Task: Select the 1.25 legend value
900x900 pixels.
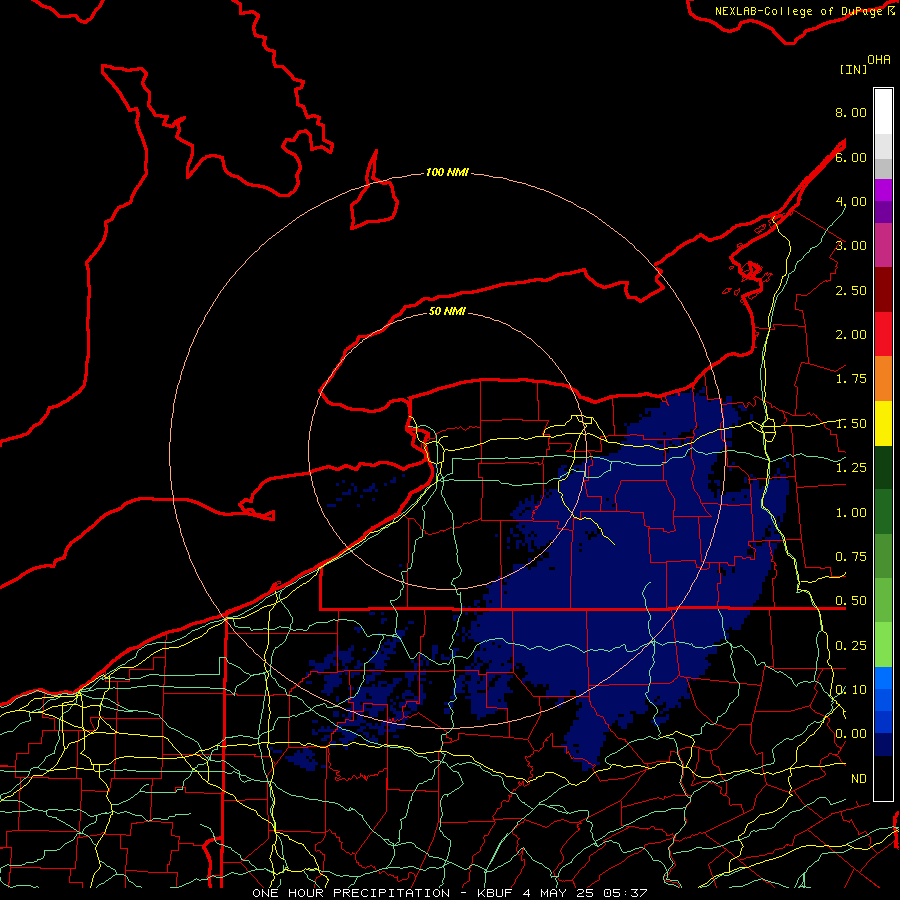Action: [x=851, y=468]
